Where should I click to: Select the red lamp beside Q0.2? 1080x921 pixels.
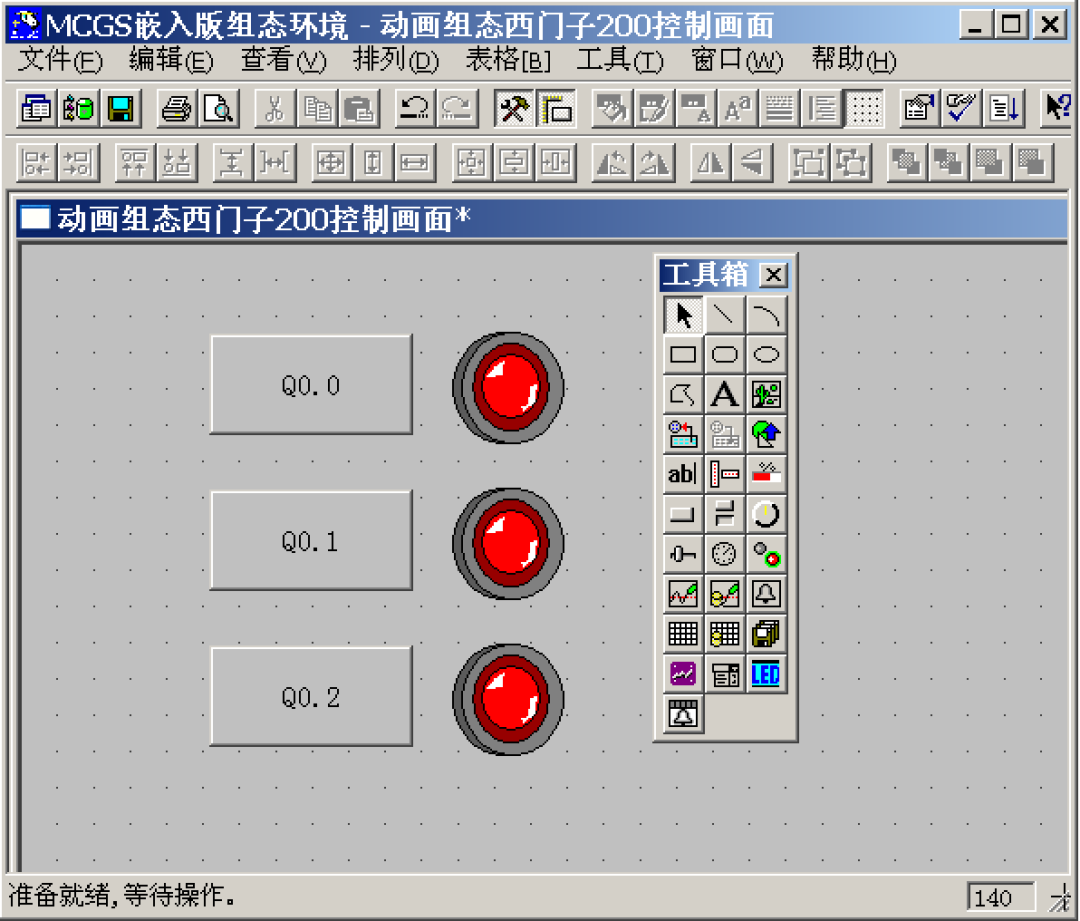point(508,699)
